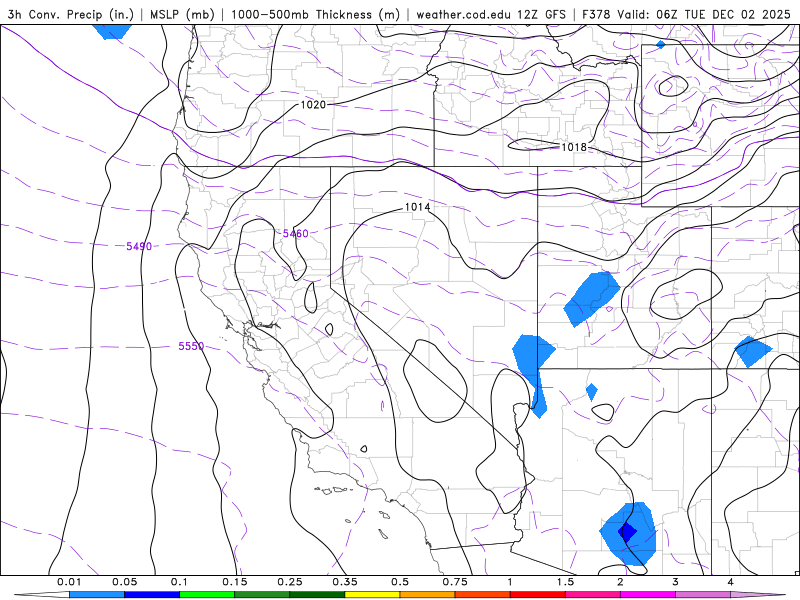Click the legend value 2

(x=620, y=582)
